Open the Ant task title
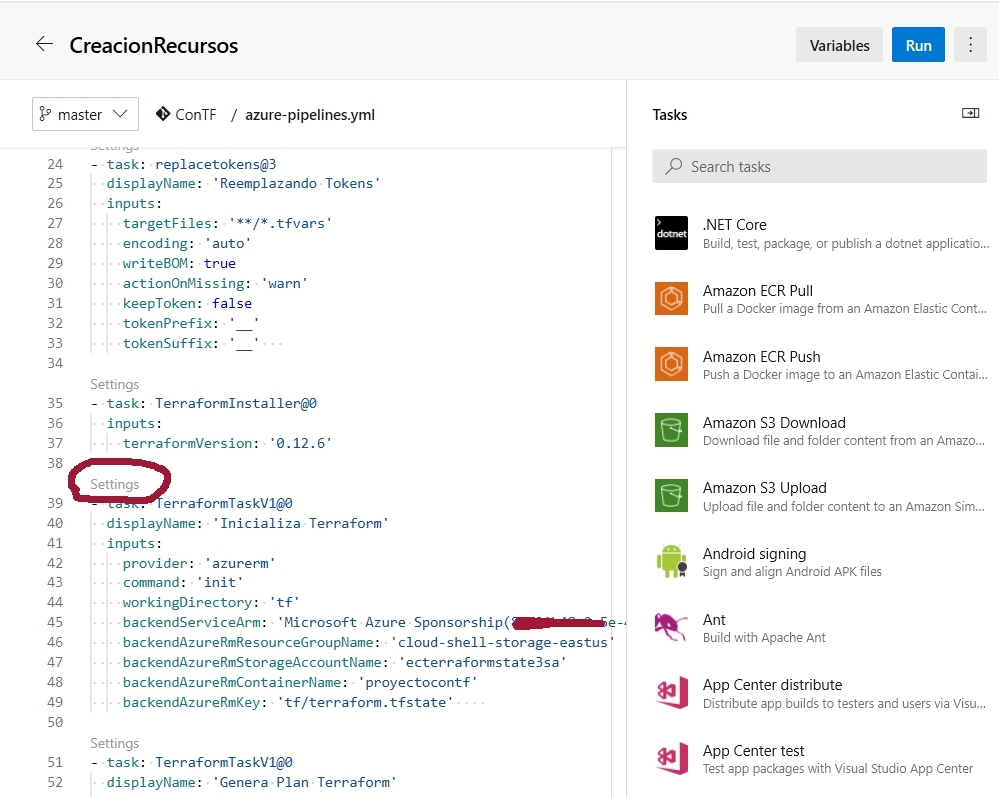 tap(714, 620)
